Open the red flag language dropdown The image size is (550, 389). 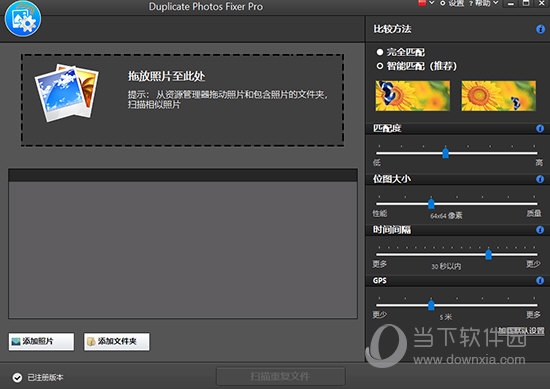click(x=426, y=3)
